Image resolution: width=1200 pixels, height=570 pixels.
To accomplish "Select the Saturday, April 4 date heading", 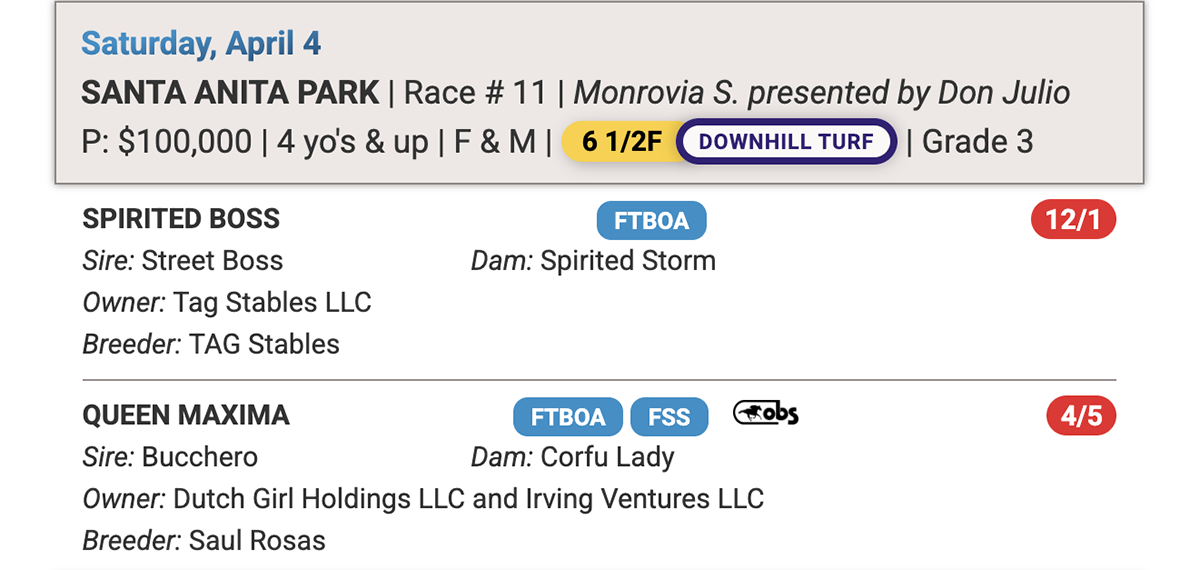I will [x=201, y=44].
